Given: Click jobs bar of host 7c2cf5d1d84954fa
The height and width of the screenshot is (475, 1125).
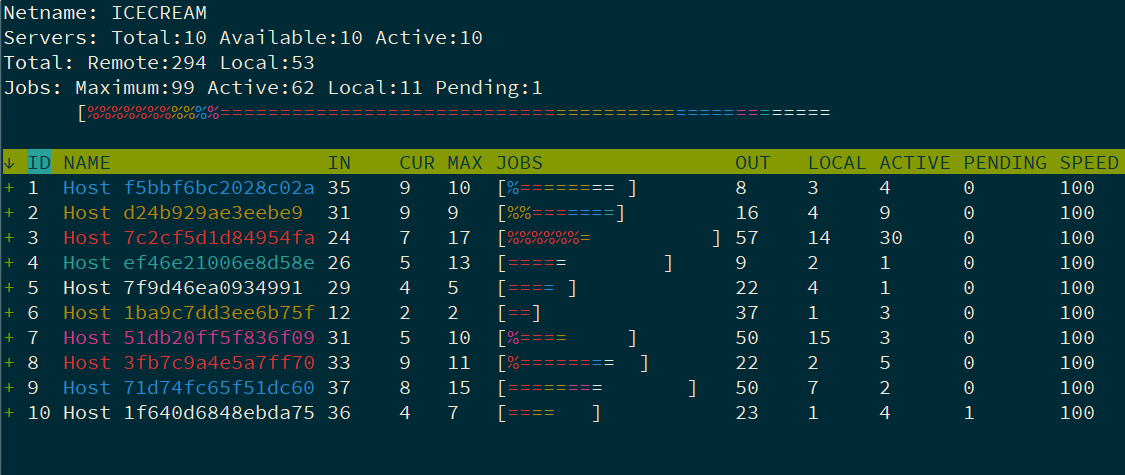Looking at the screenshot, I should pyautogui.click(x=609, y=238).
